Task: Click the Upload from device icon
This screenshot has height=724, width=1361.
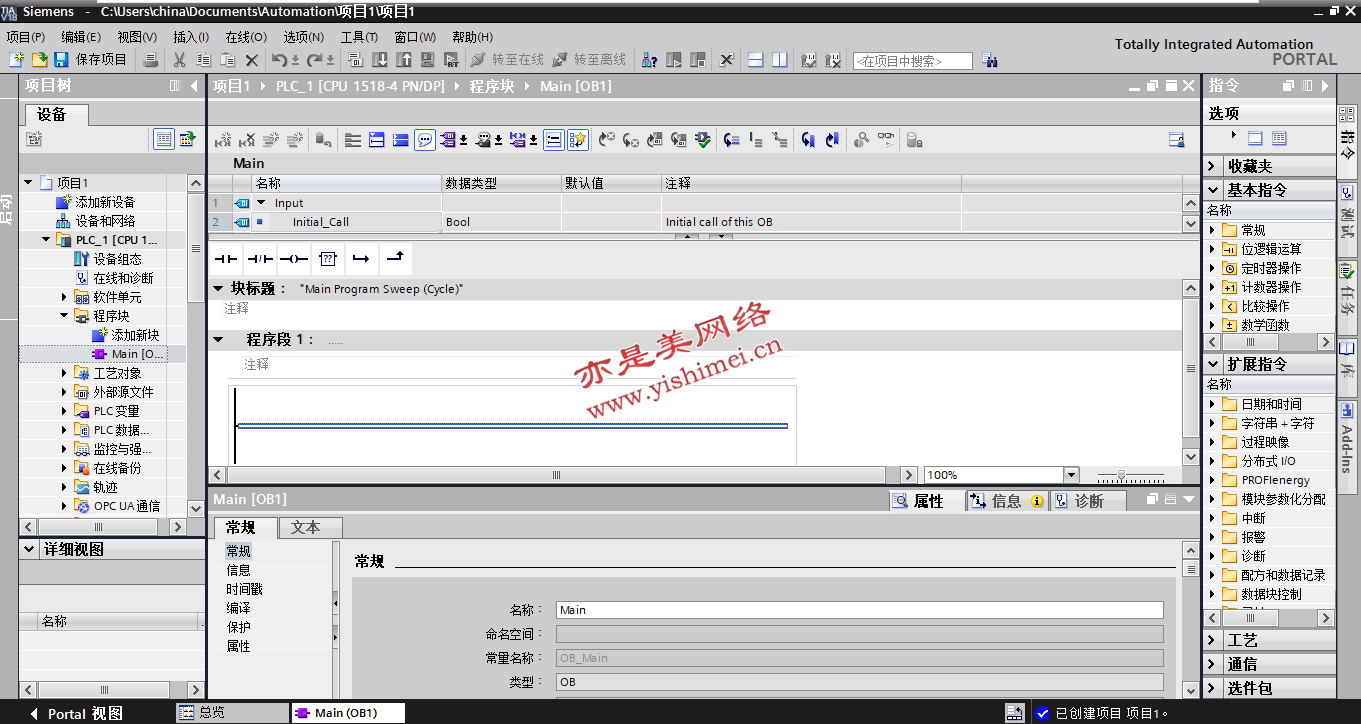Action: coord(404,60)
